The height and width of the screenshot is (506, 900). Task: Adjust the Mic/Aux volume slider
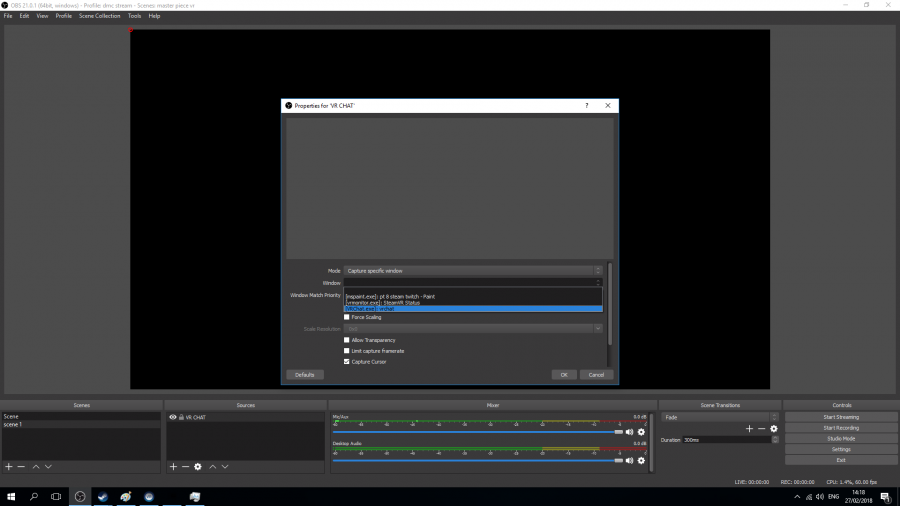pos(478,432)
